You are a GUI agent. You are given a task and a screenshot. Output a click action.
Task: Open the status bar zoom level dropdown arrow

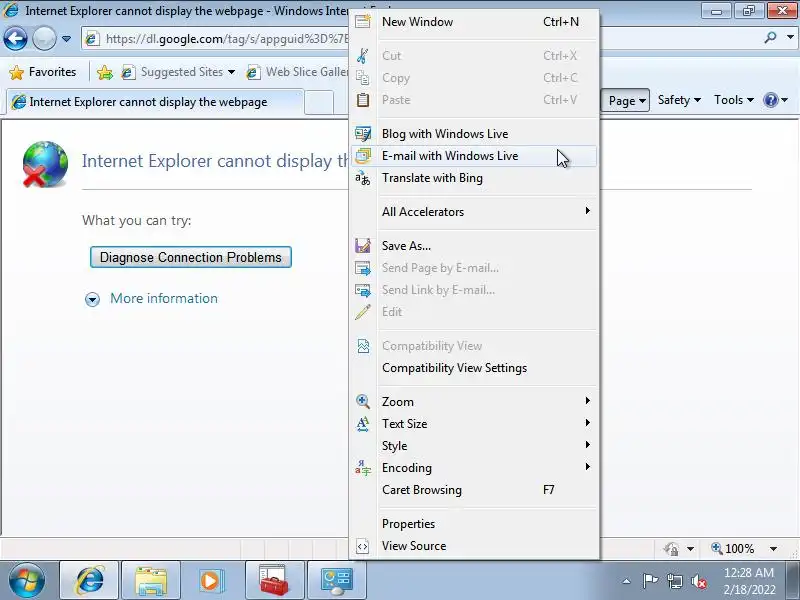tap(773, 549)
